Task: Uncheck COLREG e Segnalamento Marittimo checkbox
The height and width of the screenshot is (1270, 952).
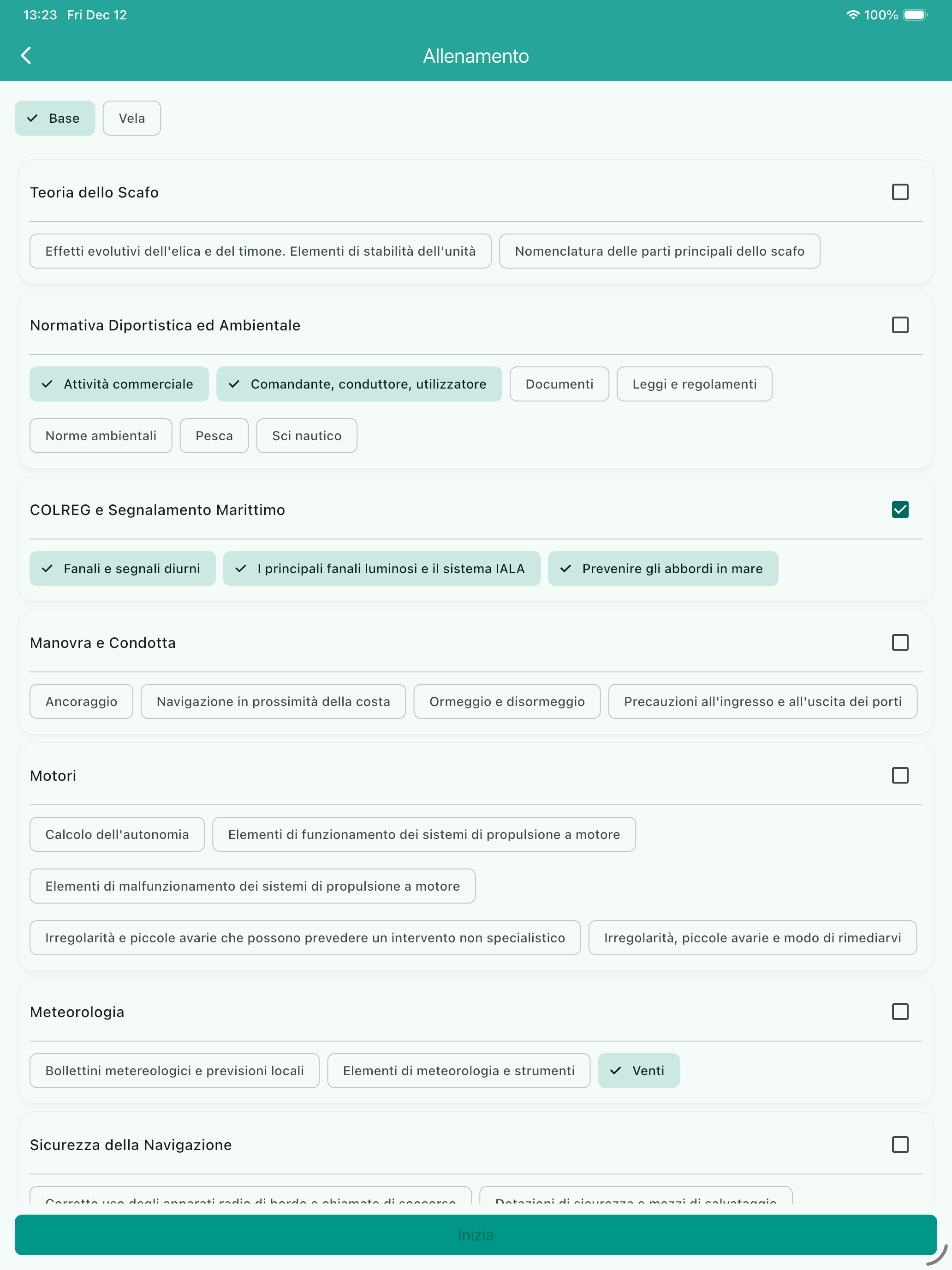Action: (900, 509)
